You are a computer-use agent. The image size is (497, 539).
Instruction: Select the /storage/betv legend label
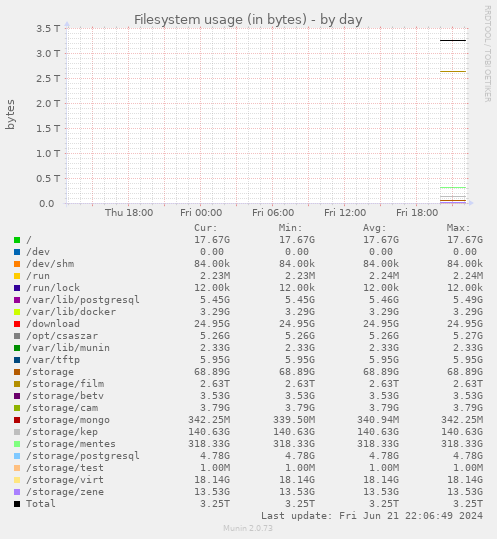(65, 396)
